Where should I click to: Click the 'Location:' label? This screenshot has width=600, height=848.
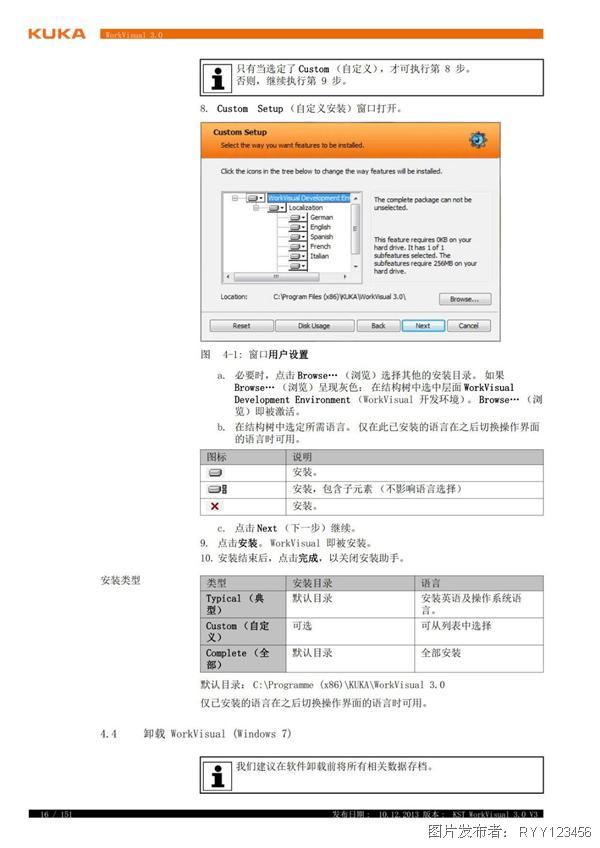(x=234, y=297)
